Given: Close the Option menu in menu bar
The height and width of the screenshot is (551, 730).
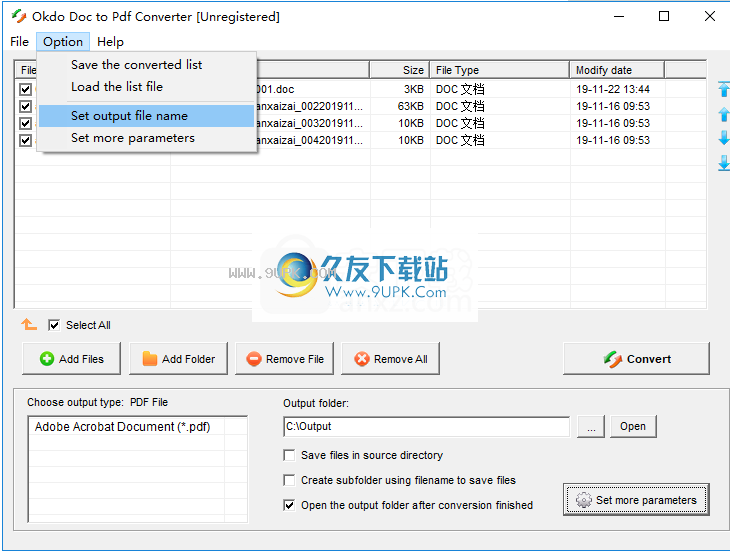Looking at the screenshot, I should coord(63,42).
